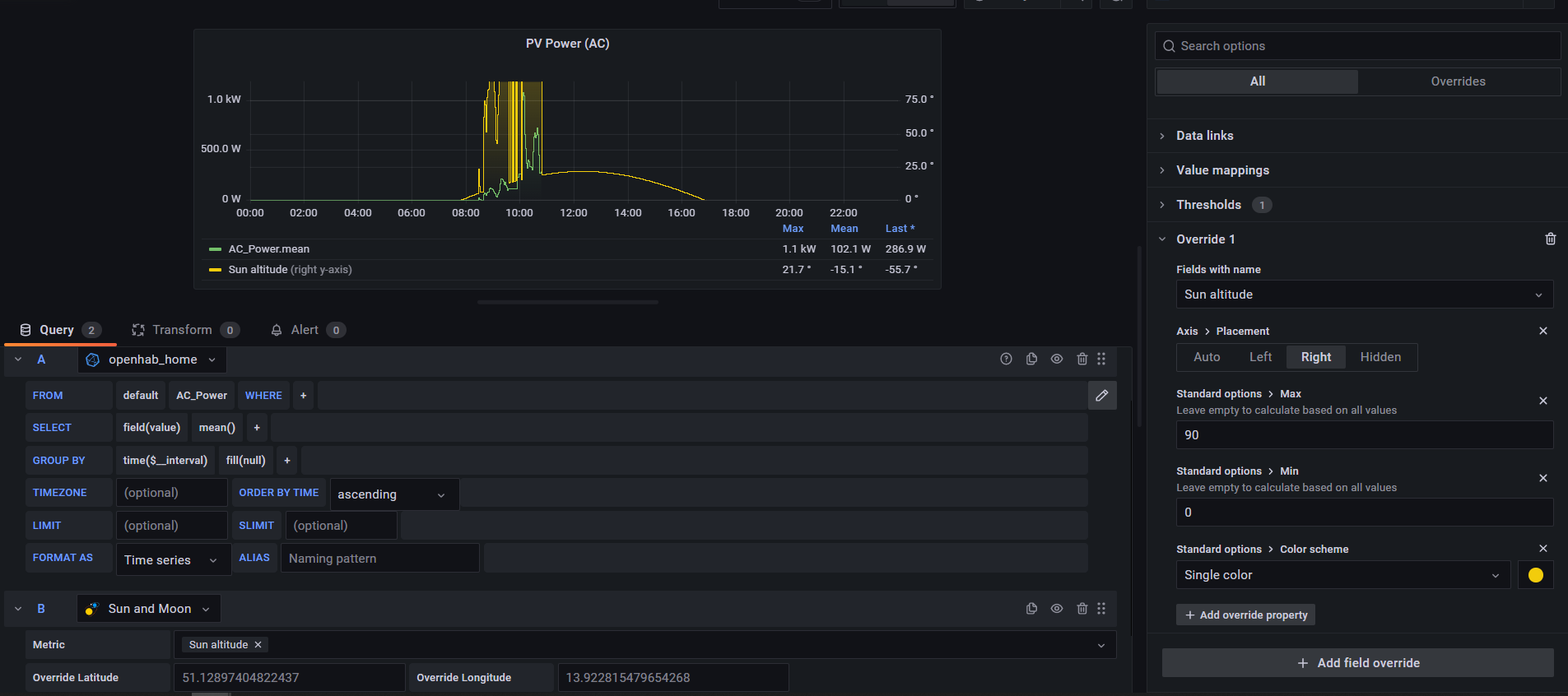Screen dimensions: 1568x696
Task: Duplicate query B
Action: 1031,609
